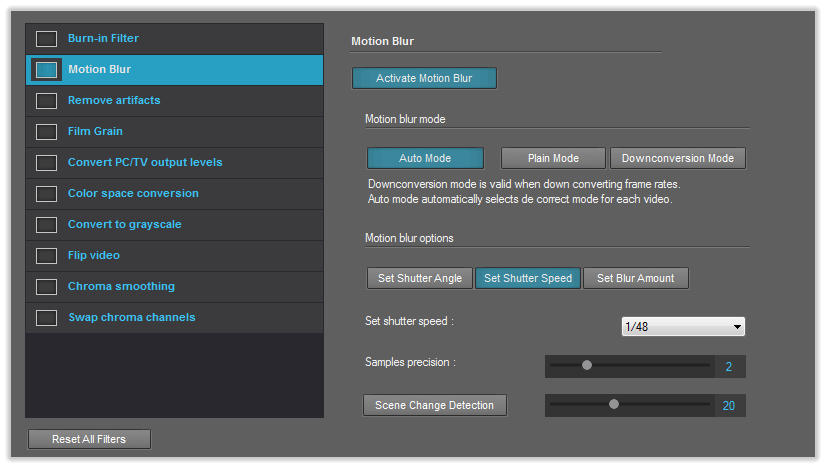Image resolution: width=826 pixels, height=468 pixels.
Task: Click the Samples precision slider handle
Action: pyautogui.click(x=587, y=365)
